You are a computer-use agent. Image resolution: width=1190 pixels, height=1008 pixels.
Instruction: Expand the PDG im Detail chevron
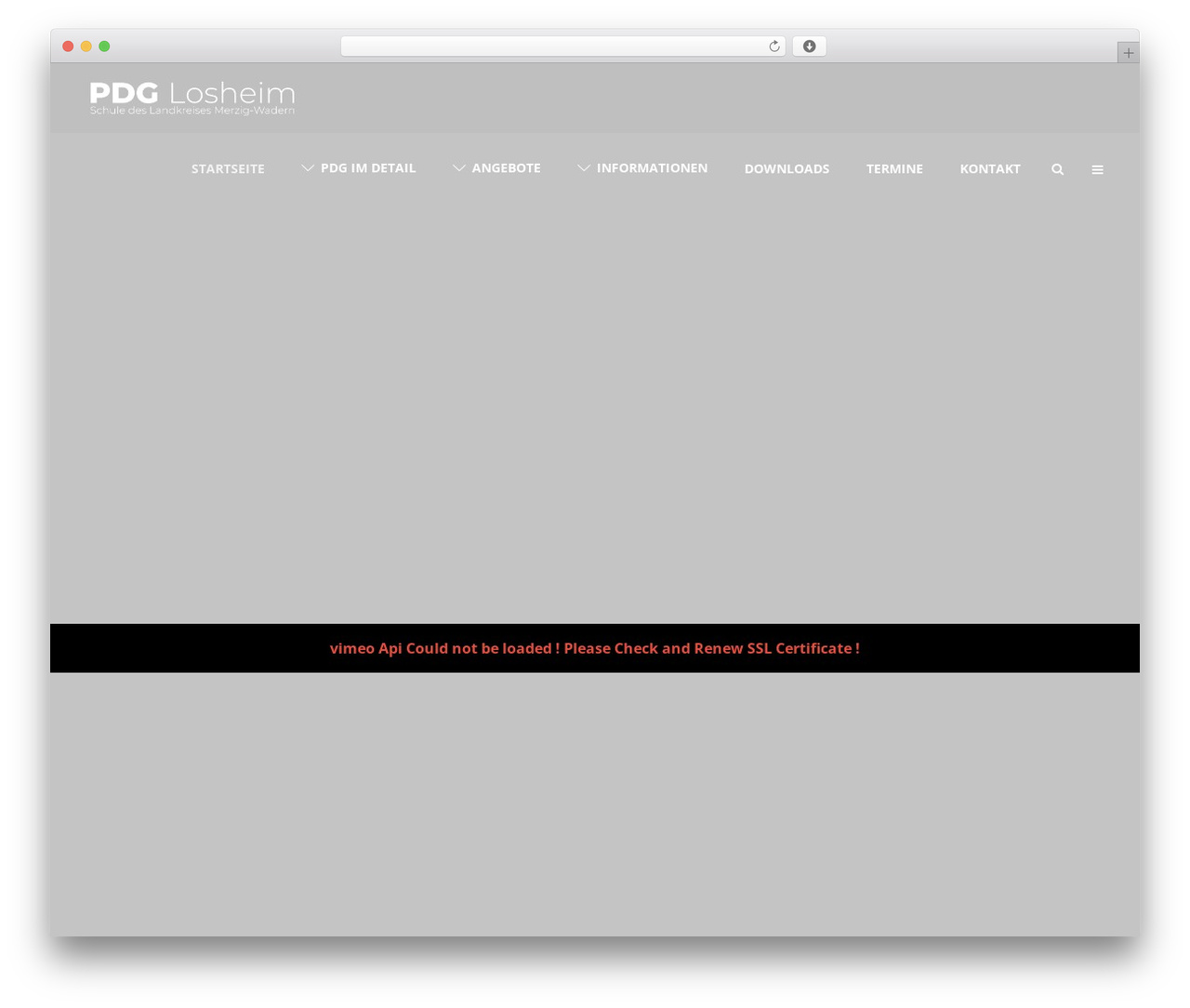coord(308,168)
